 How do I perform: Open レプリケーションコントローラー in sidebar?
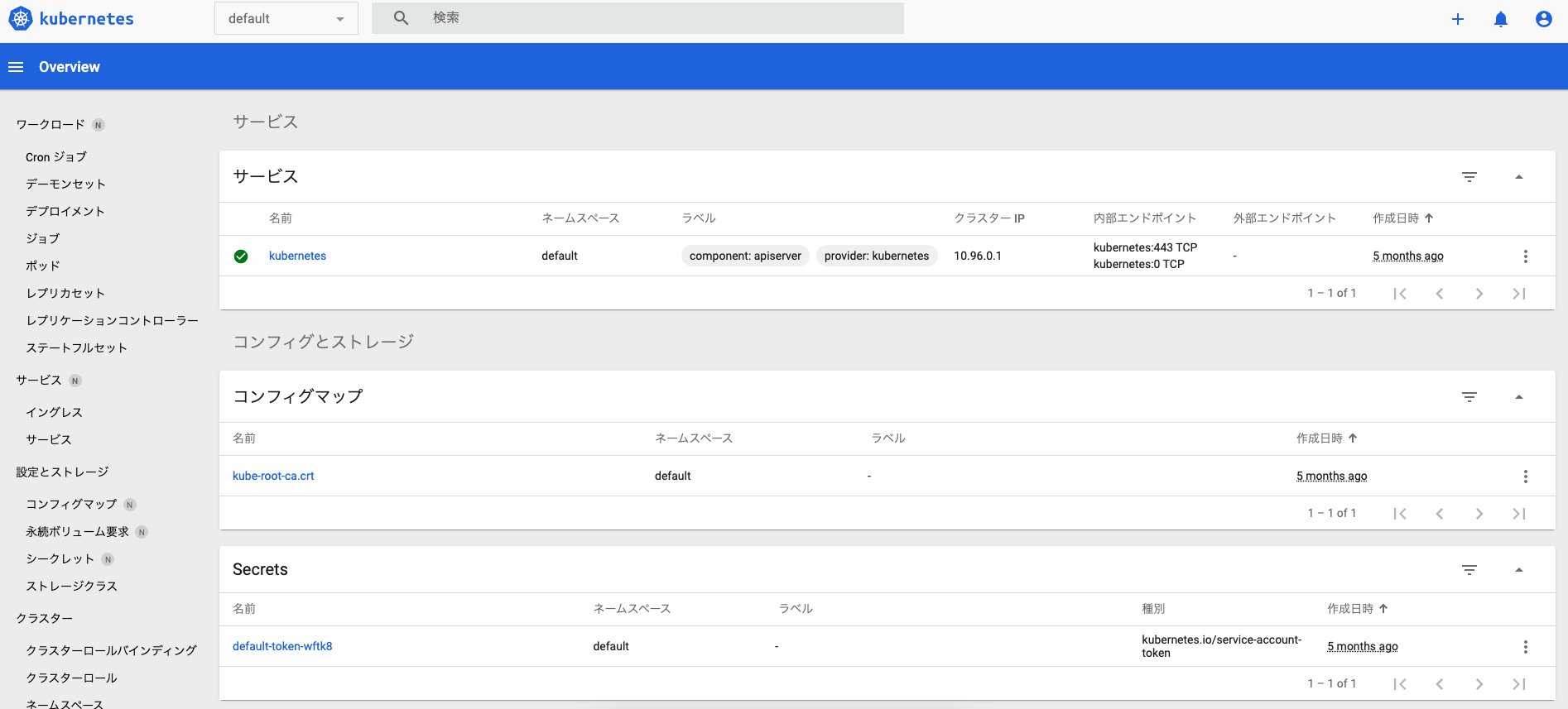click(x=112, y=321)
